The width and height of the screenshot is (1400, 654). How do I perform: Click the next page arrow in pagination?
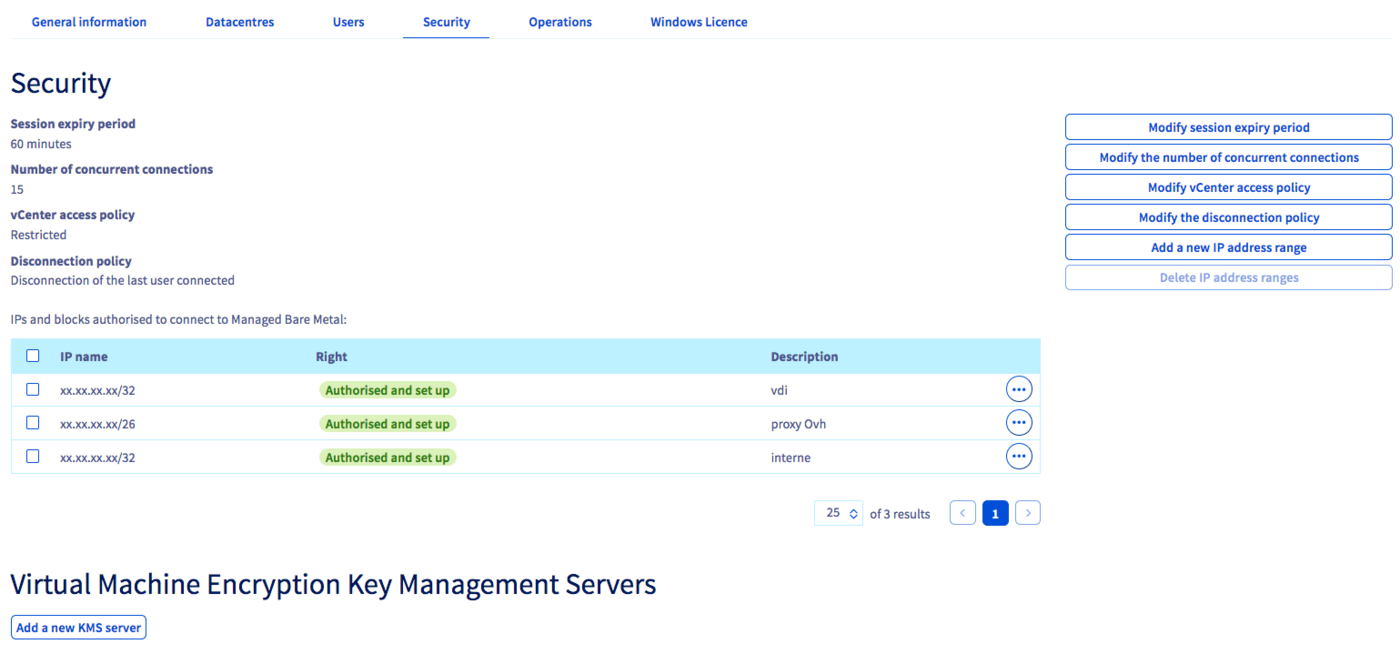click(x=1028, y=512)
